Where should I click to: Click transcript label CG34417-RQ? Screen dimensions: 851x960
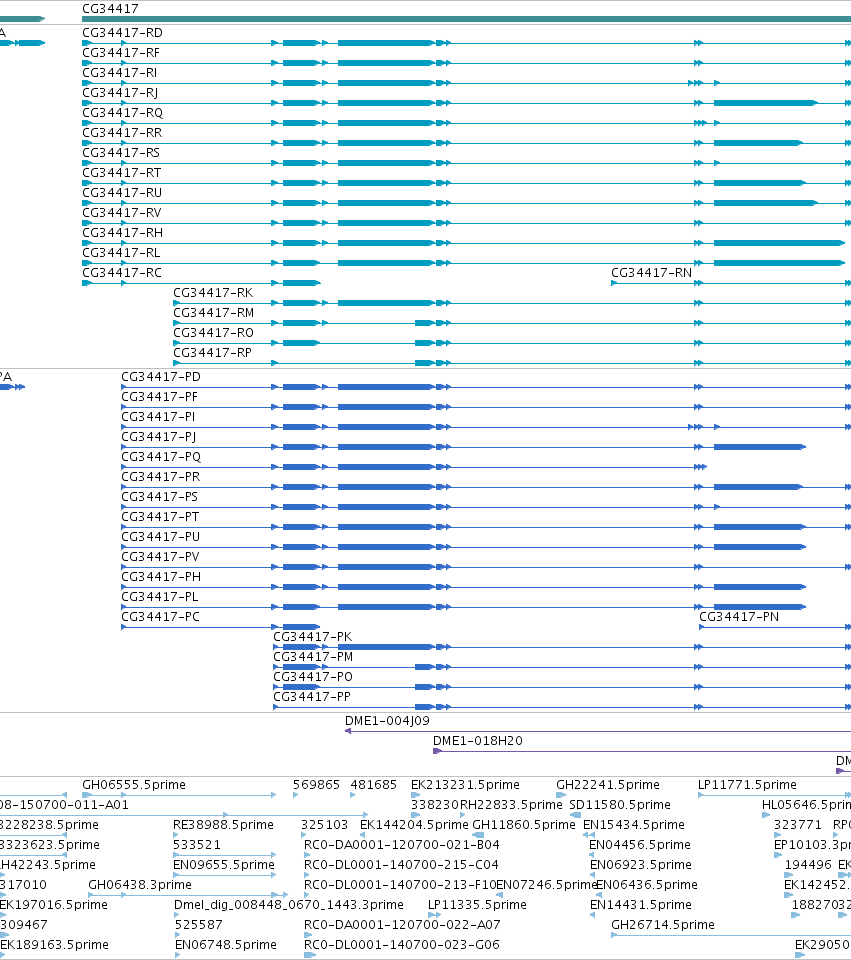122,113
